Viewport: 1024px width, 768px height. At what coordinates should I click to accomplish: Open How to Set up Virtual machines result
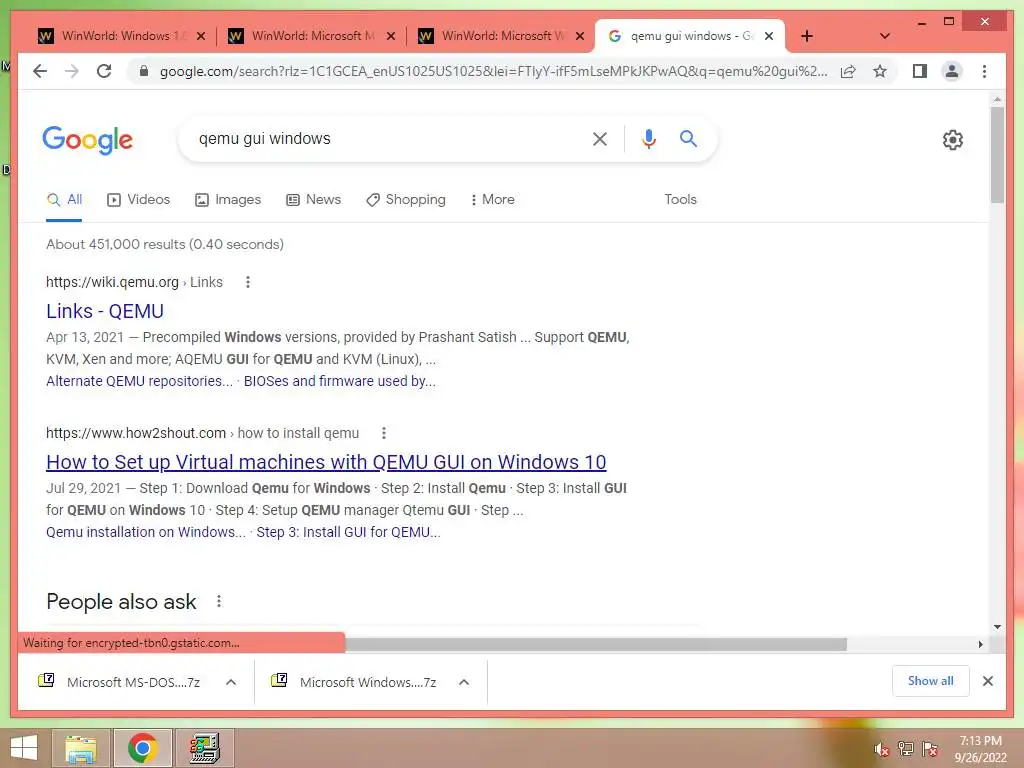pyautogui.click(x=326, y=462)
